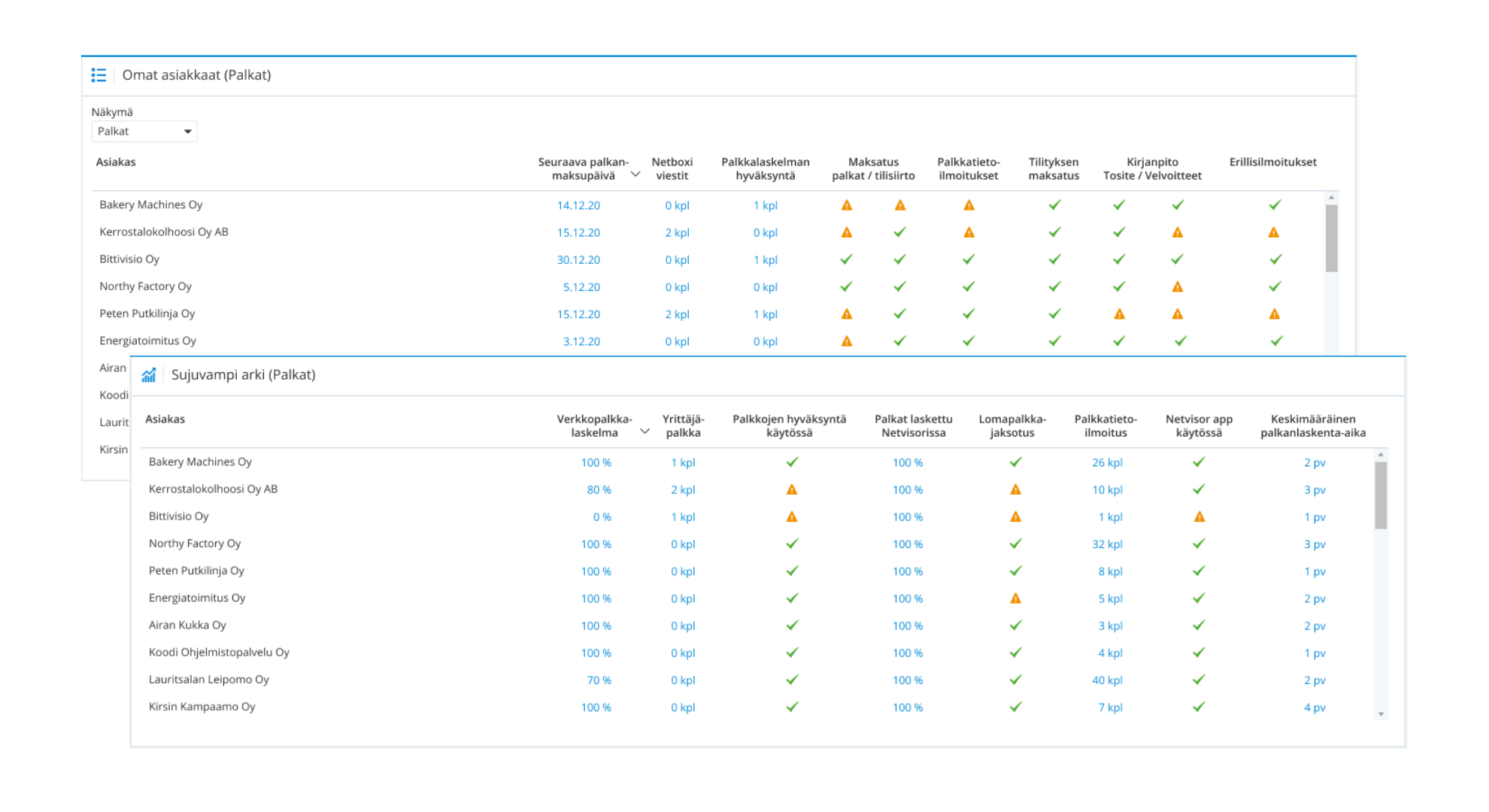Click Palkkatietoilmoitukset warning for Bakery Machines Oy
This screenshot has width=1489, height=812.
click(x=969, y=205)
